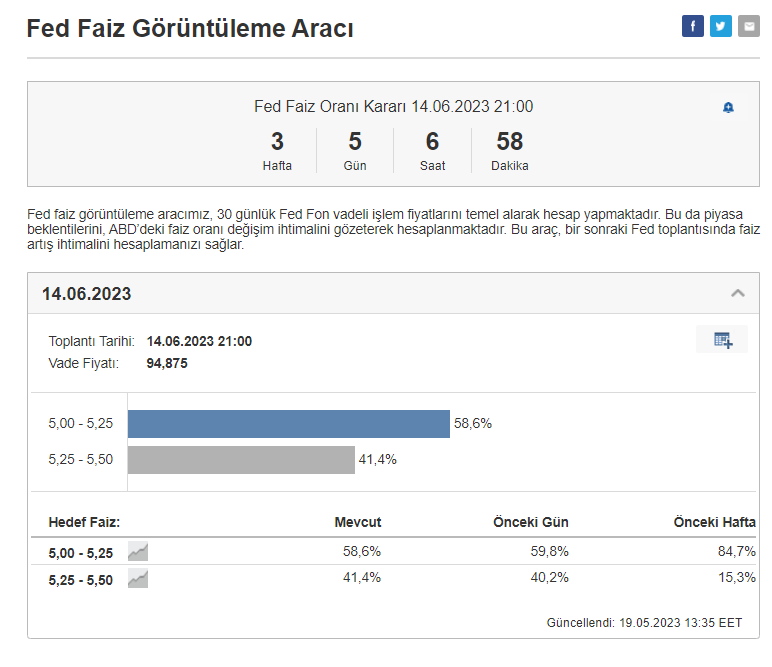The height and width of the screenshot is (667, 772).
Task: Click the blue 58,6% probability bar
Action: pos(288,423)
